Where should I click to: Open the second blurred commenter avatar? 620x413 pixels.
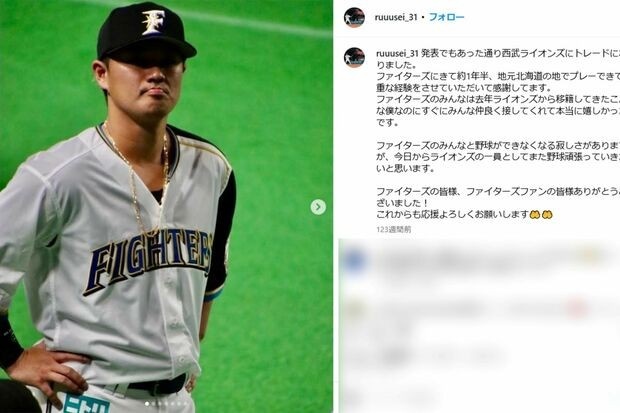click(x=354, y=310)
